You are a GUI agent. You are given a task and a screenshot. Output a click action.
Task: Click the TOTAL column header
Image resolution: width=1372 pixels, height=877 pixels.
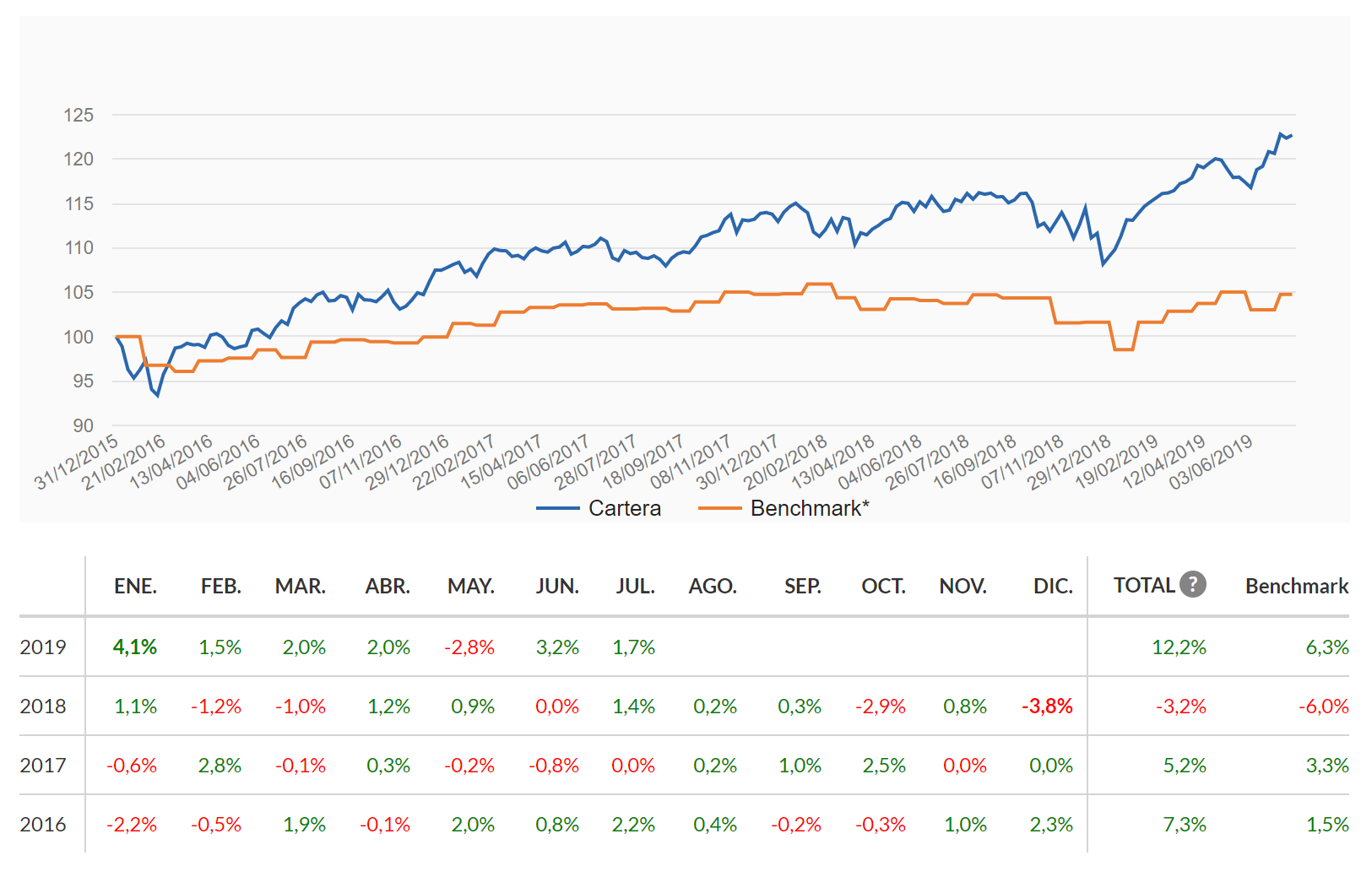pyautogui.click(x=1144, y=586)
